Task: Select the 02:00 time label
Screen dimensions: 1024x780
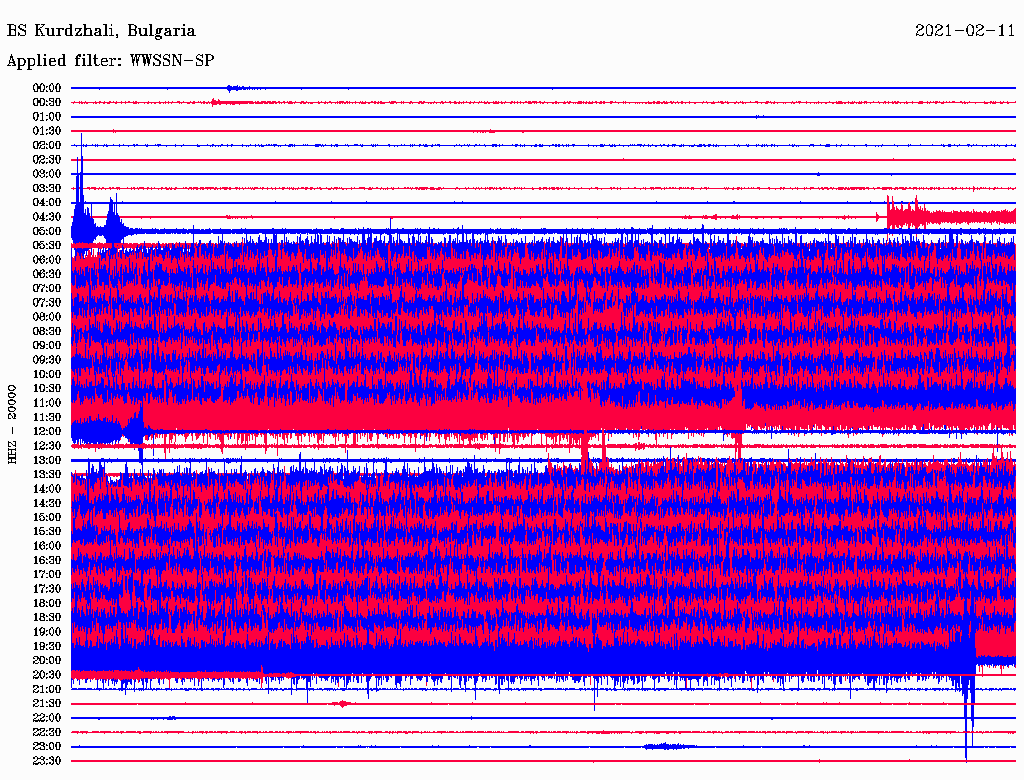Action: pyautogui.click(x=47, y=145)
